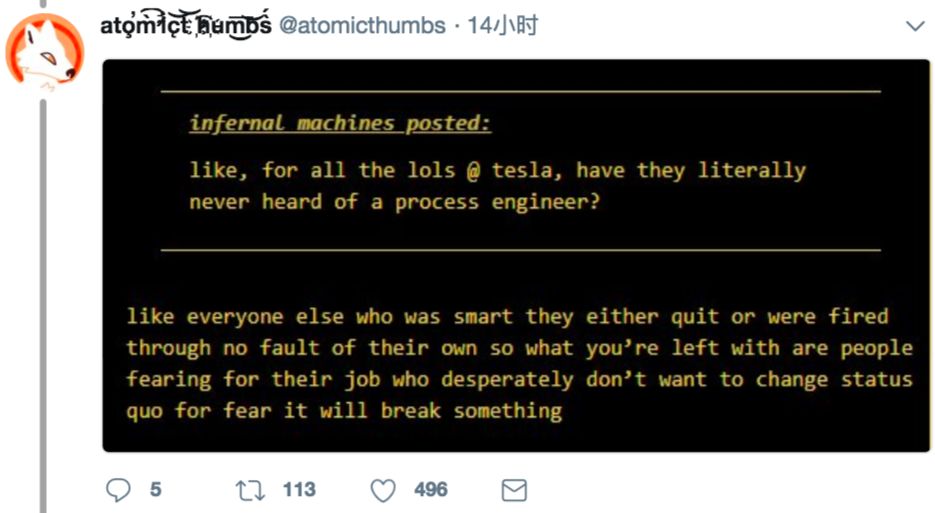935x513 pixels.
Task: Open the tweet via the 14小时 timestamp
Action: [503, 26]
